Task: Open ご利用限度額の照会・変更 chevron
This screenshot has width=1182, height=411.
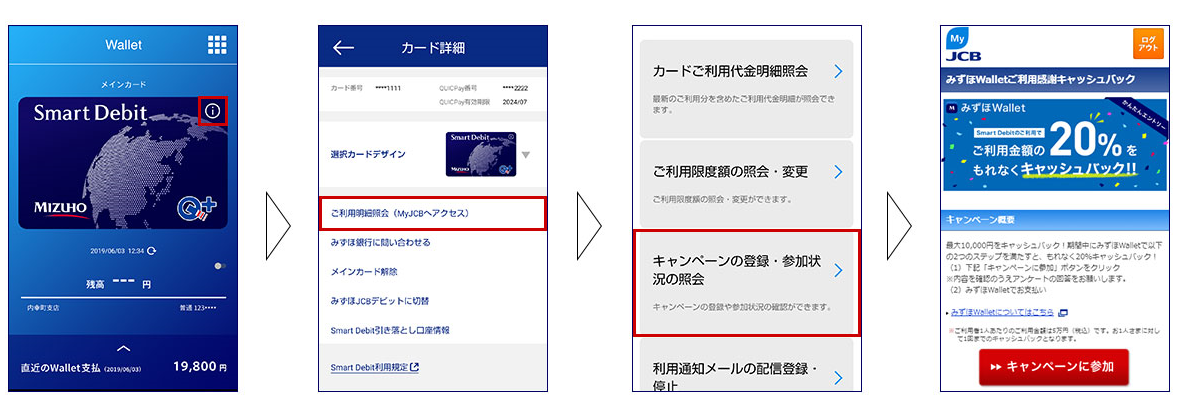Action: 838,172
